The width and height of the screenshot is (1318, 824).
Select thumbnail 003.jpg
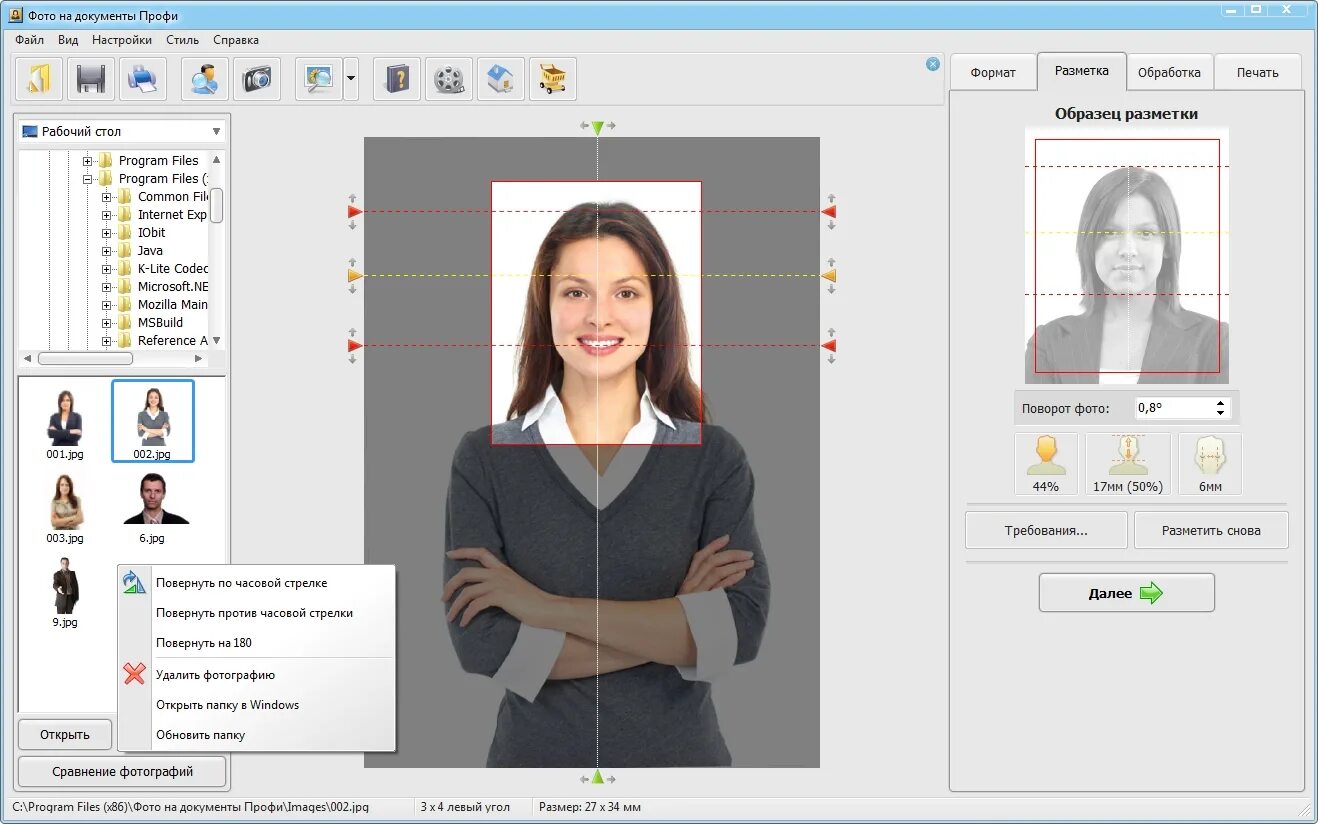tap(65, 507)
